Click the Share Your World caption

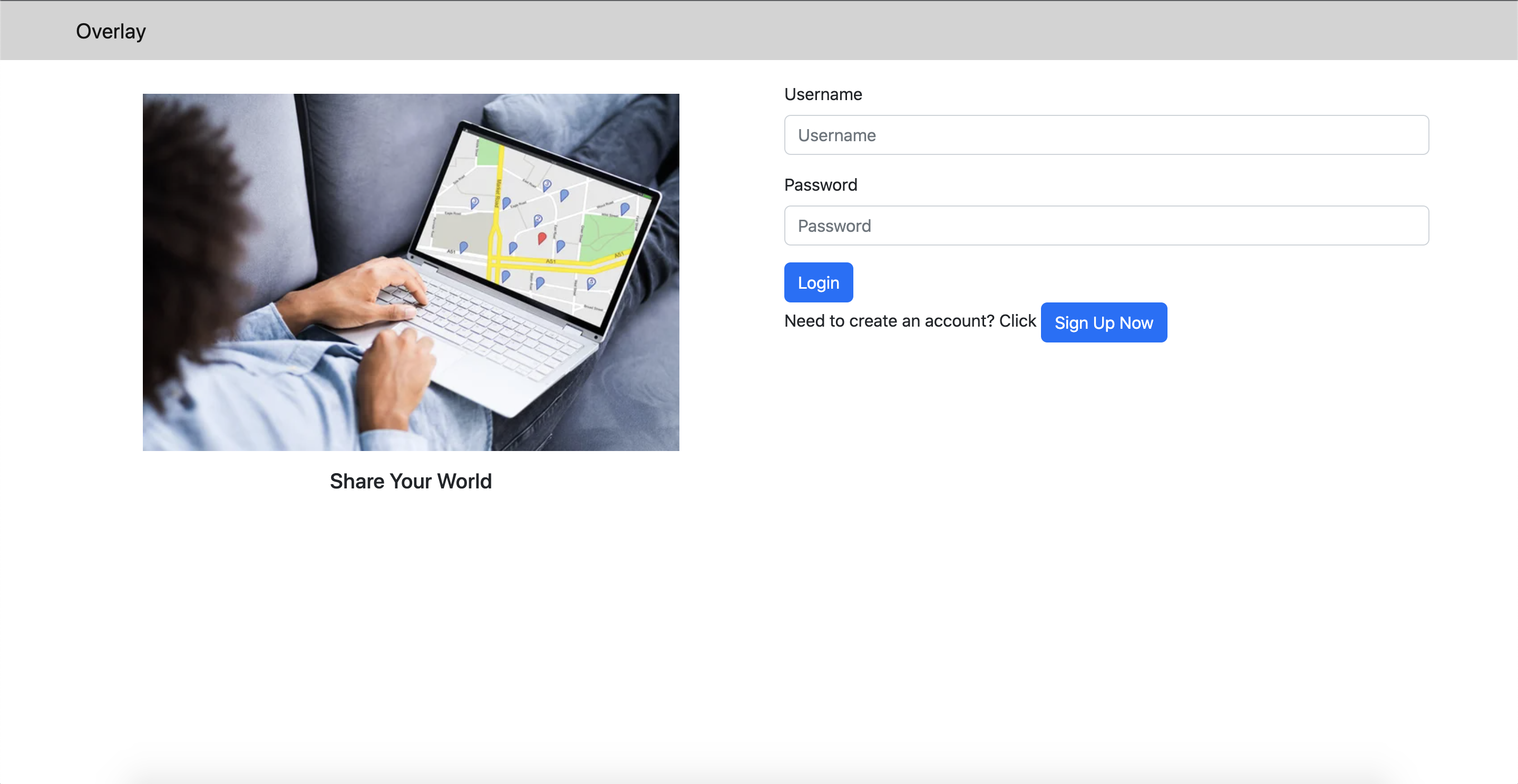click(410, 481)
